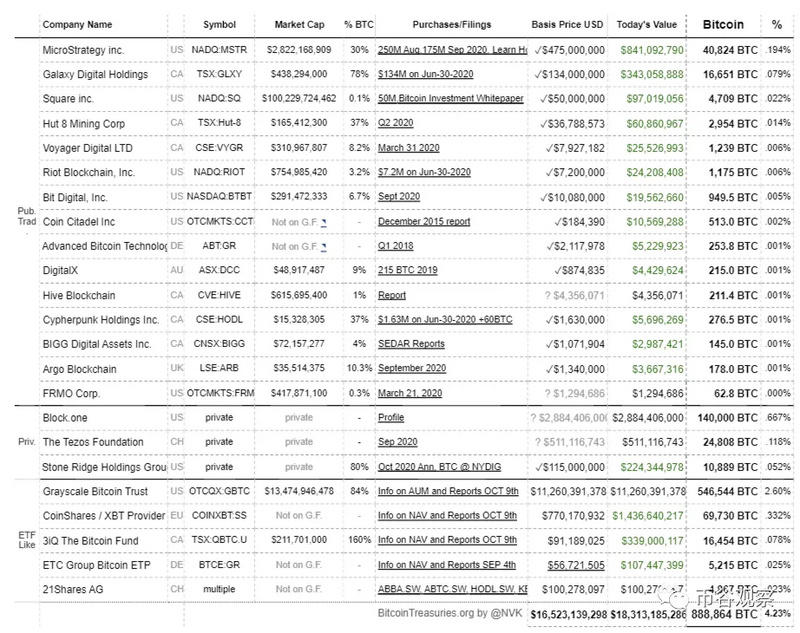The image size is (800, 633).
Task: Open Hive Blockchain 'Report' link
Action: point(392,296)
